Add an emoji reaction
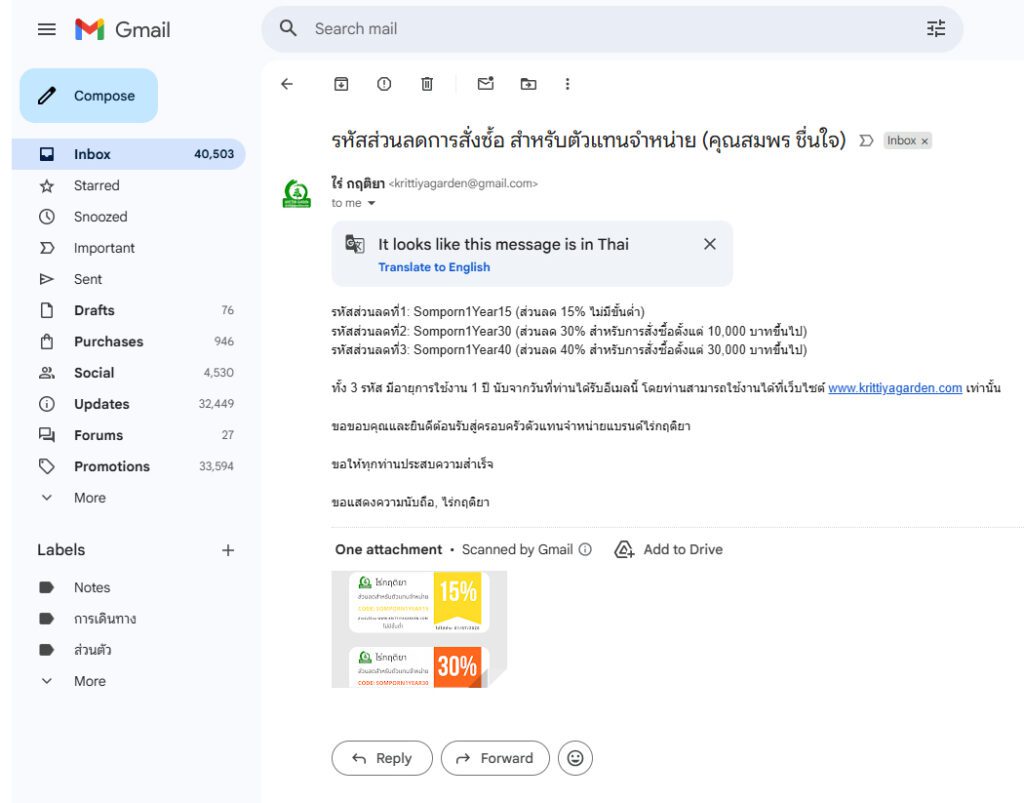 [x=575, y=758]
